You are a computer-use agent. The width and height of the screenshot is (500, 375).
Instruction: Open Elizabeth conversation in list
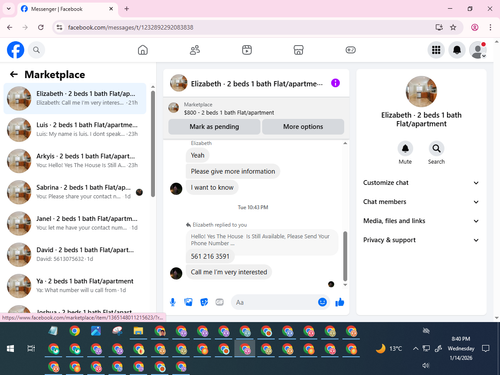(75, 98)
